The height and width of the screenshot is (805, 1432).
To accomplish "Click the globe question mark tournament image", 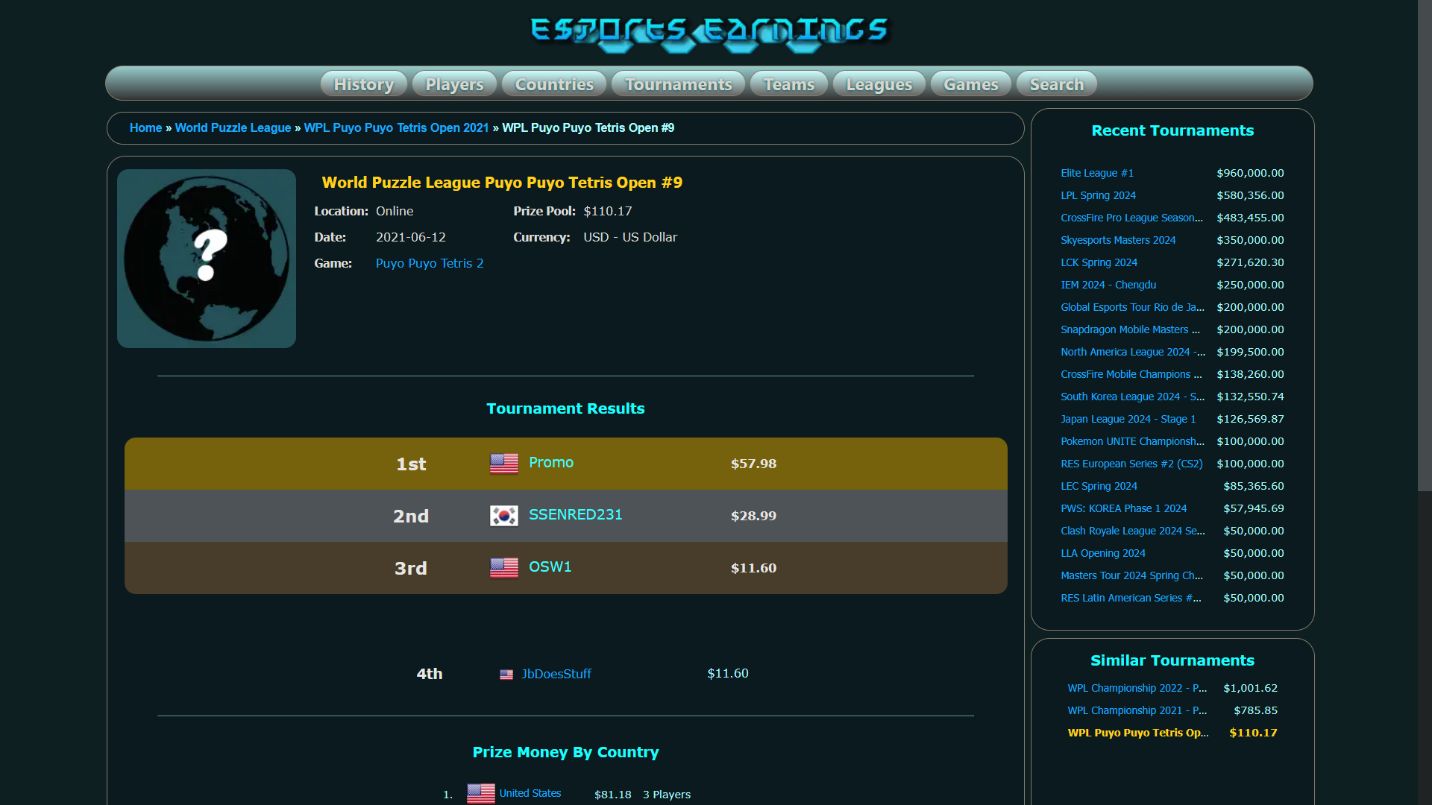I will coord(206,258).
